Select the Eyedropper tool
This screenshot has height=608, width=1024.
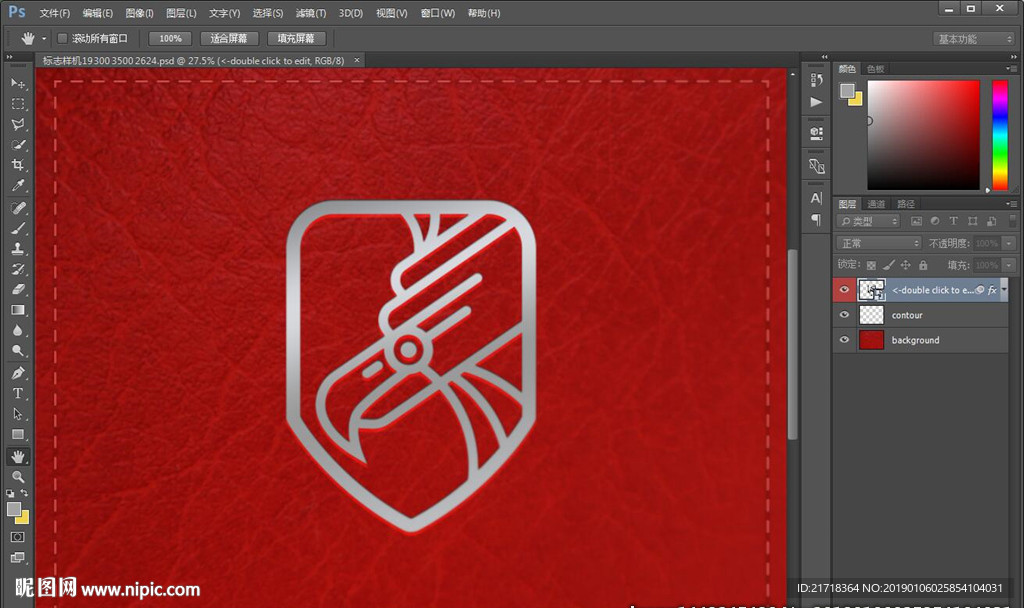(x=18, y=185)
